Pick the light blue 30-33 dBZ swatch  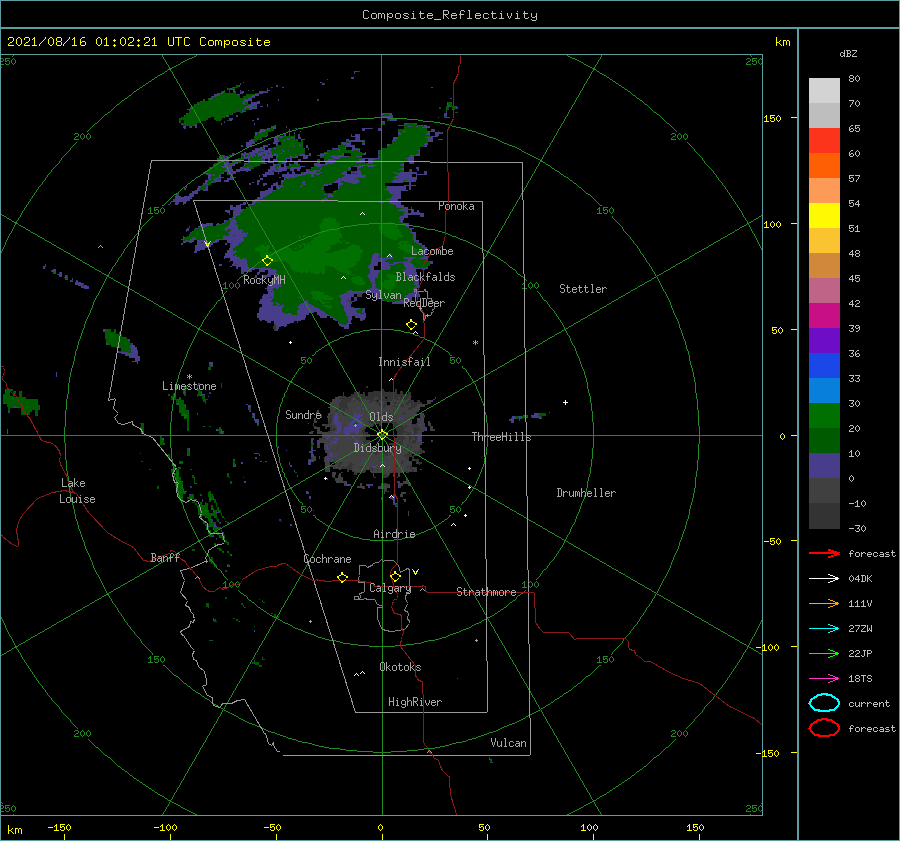tap(824, 391)
